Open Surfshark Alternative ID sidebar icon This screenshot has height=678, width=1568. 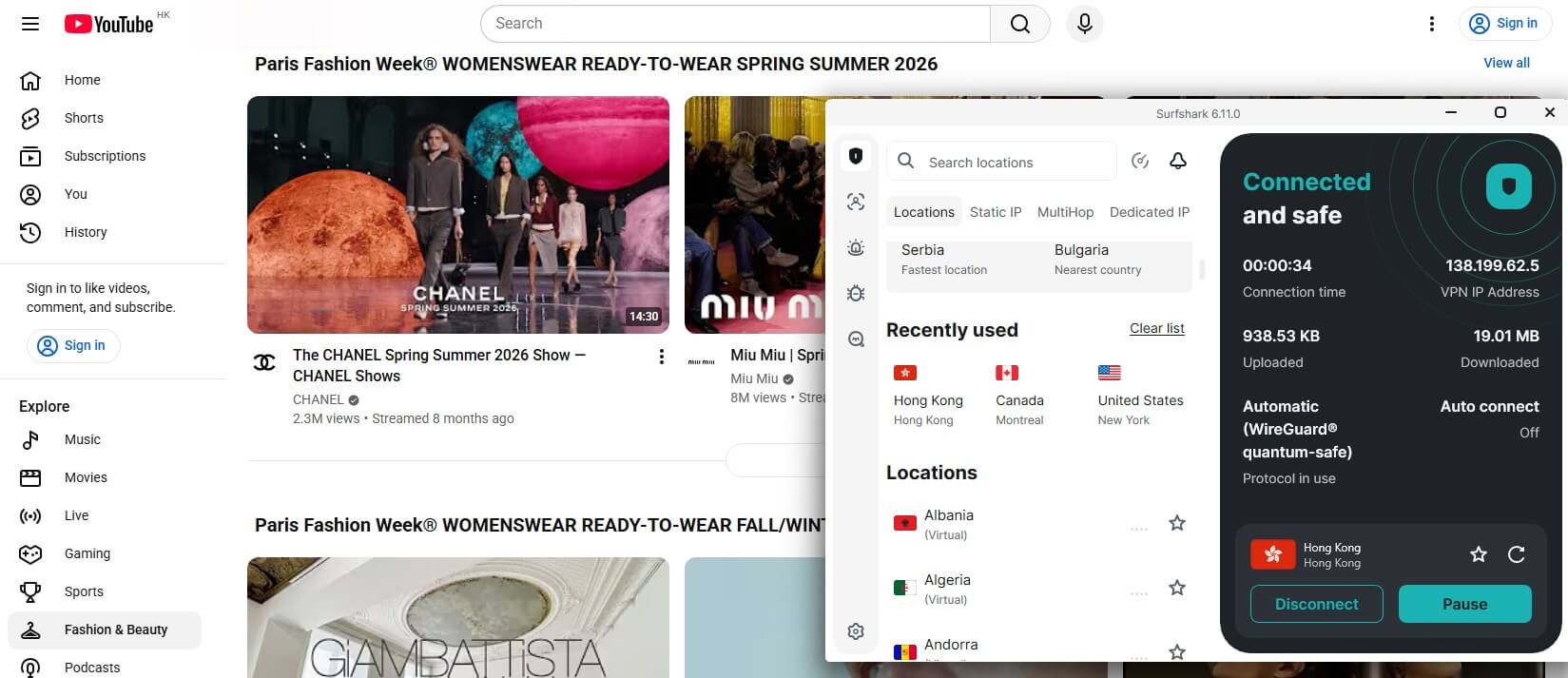point(856,202)
